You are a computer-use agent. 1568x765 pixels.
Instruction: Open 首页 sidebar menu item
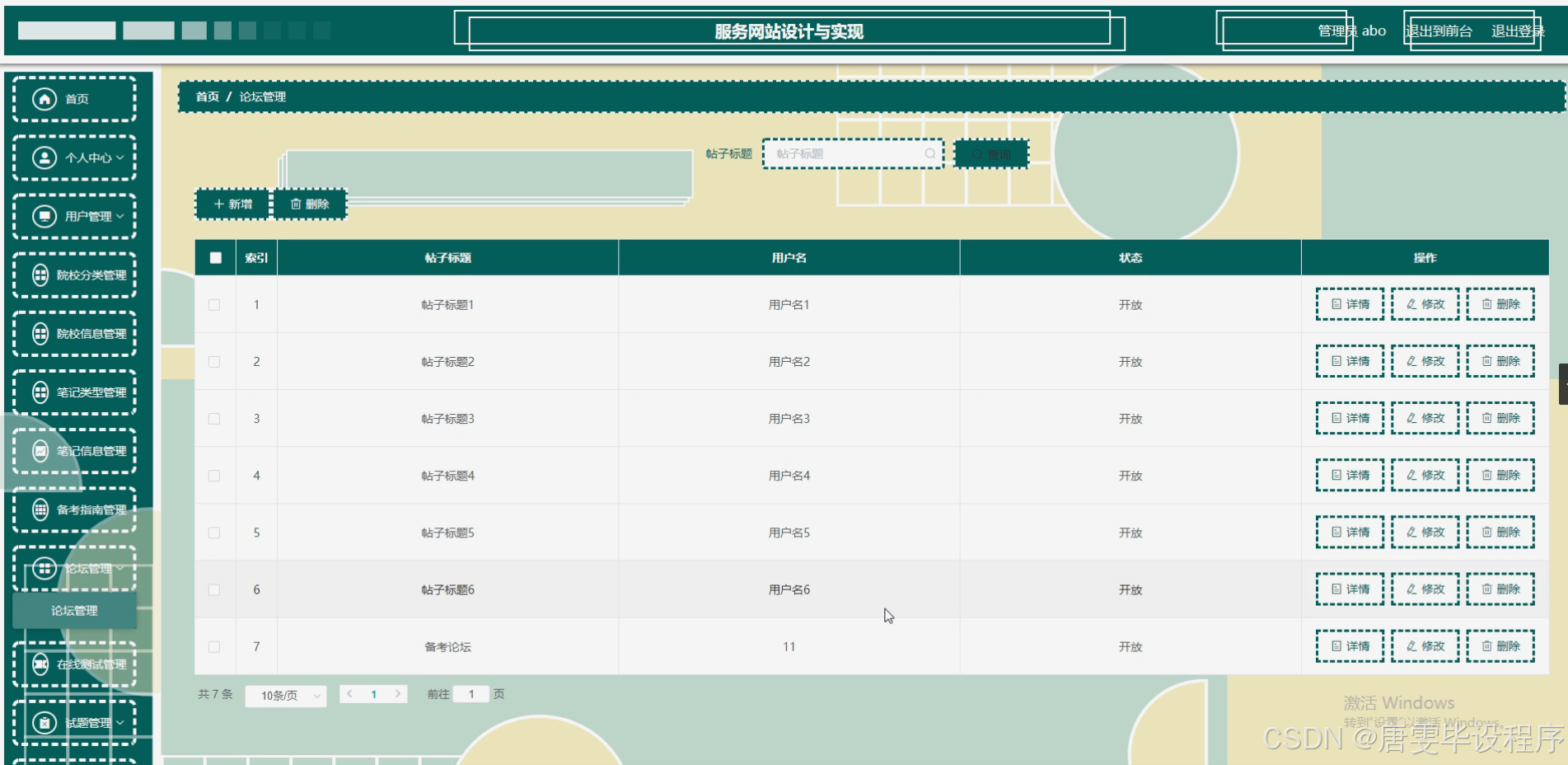pos(74,99)
